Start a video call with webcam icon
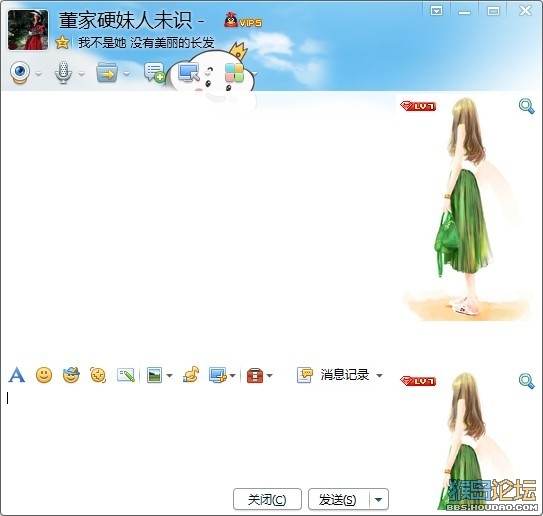Viewport: 543px width, 516px height. (20, 72)
